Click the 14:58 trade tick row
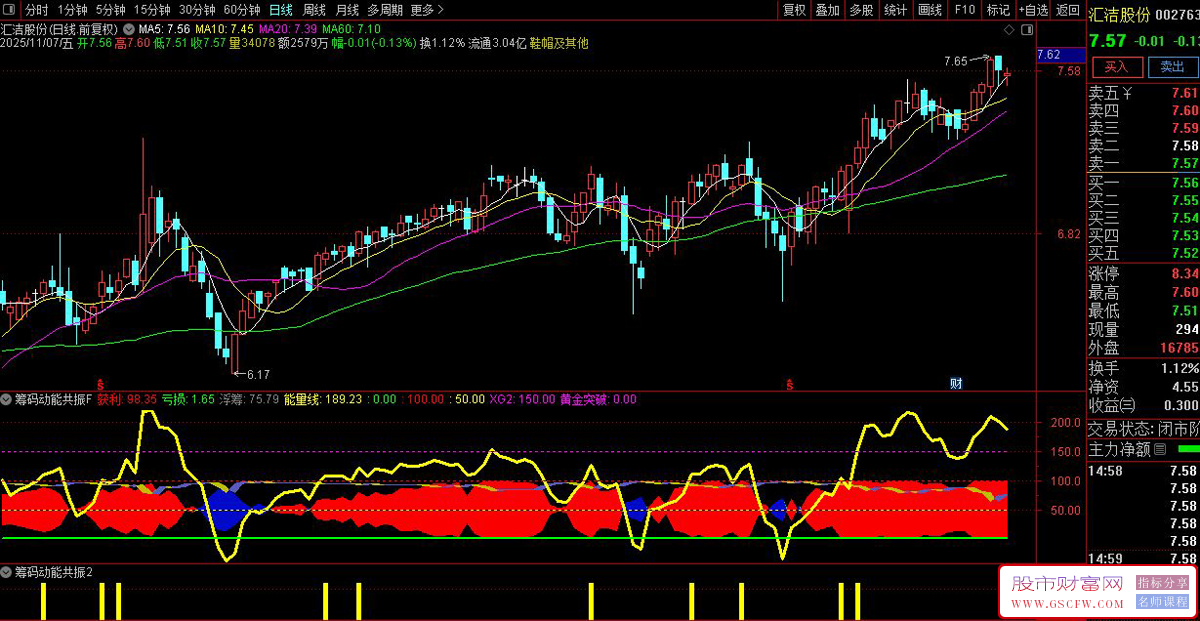The height and width of the screenshot is (621, 1200). pos(1144,470)
